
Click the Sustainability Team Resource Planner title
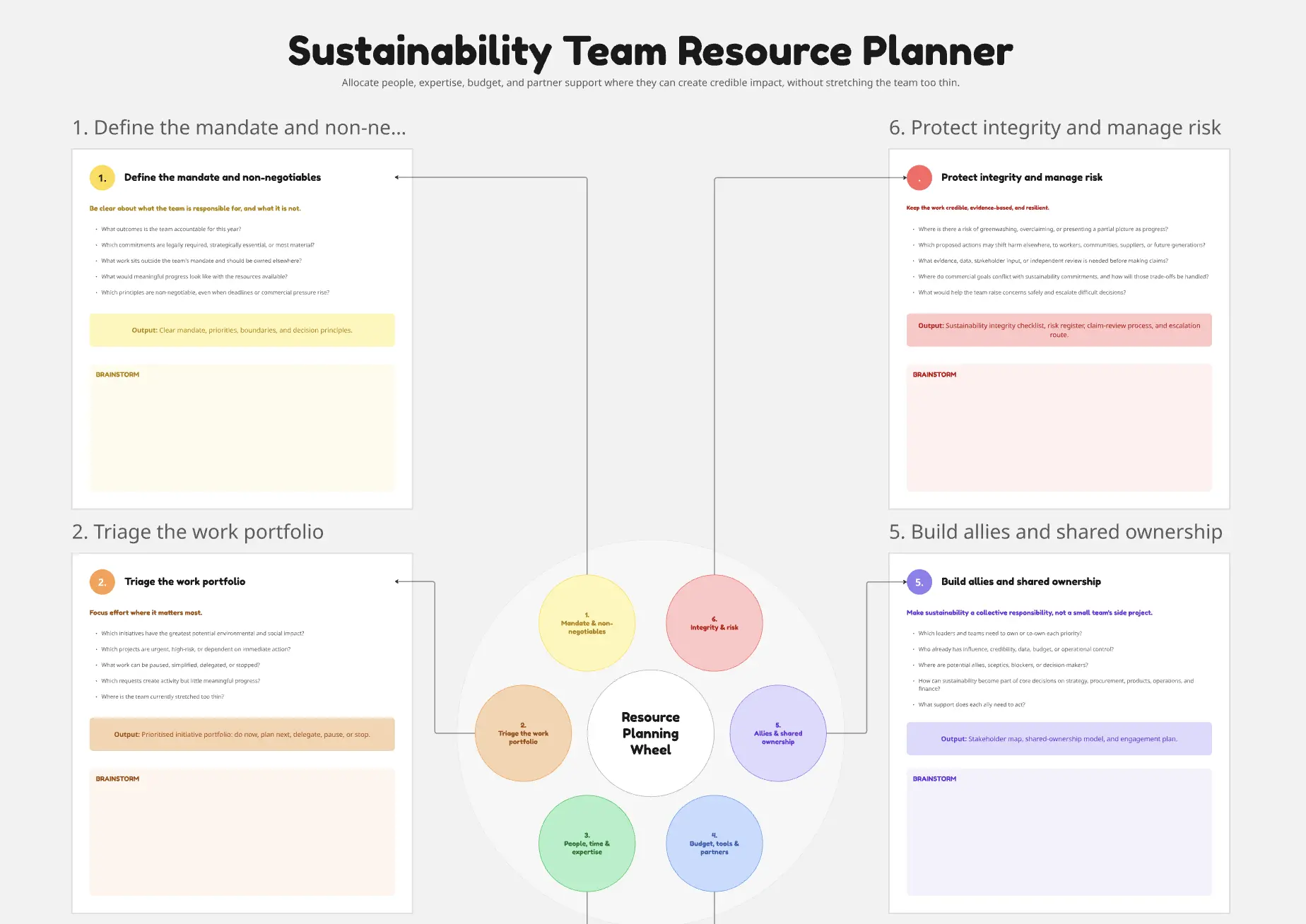pos(651,52)
